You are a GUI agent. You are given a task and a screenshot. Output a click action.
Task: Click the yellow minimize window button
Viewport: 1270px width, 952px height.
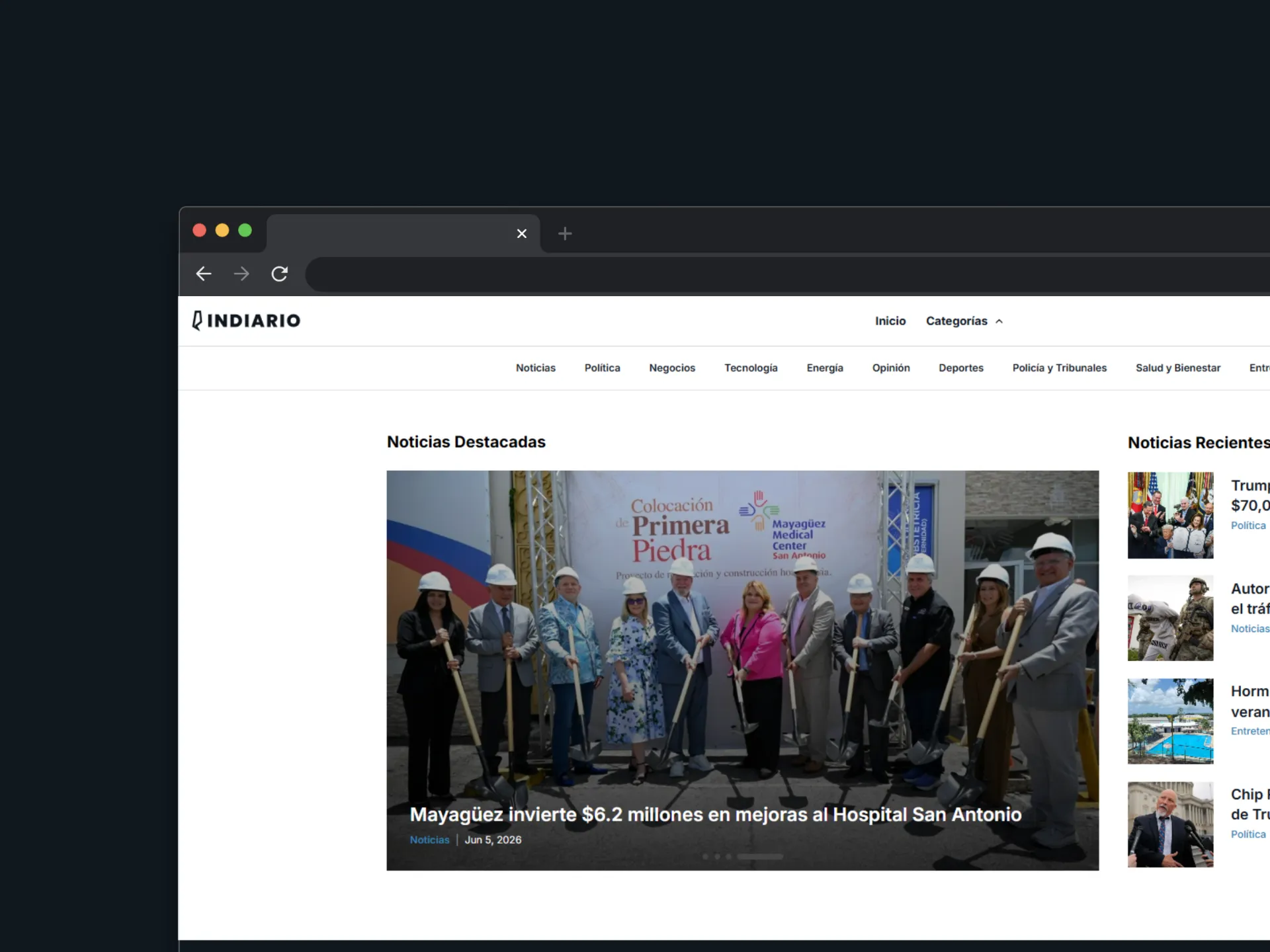click(222, 230)
